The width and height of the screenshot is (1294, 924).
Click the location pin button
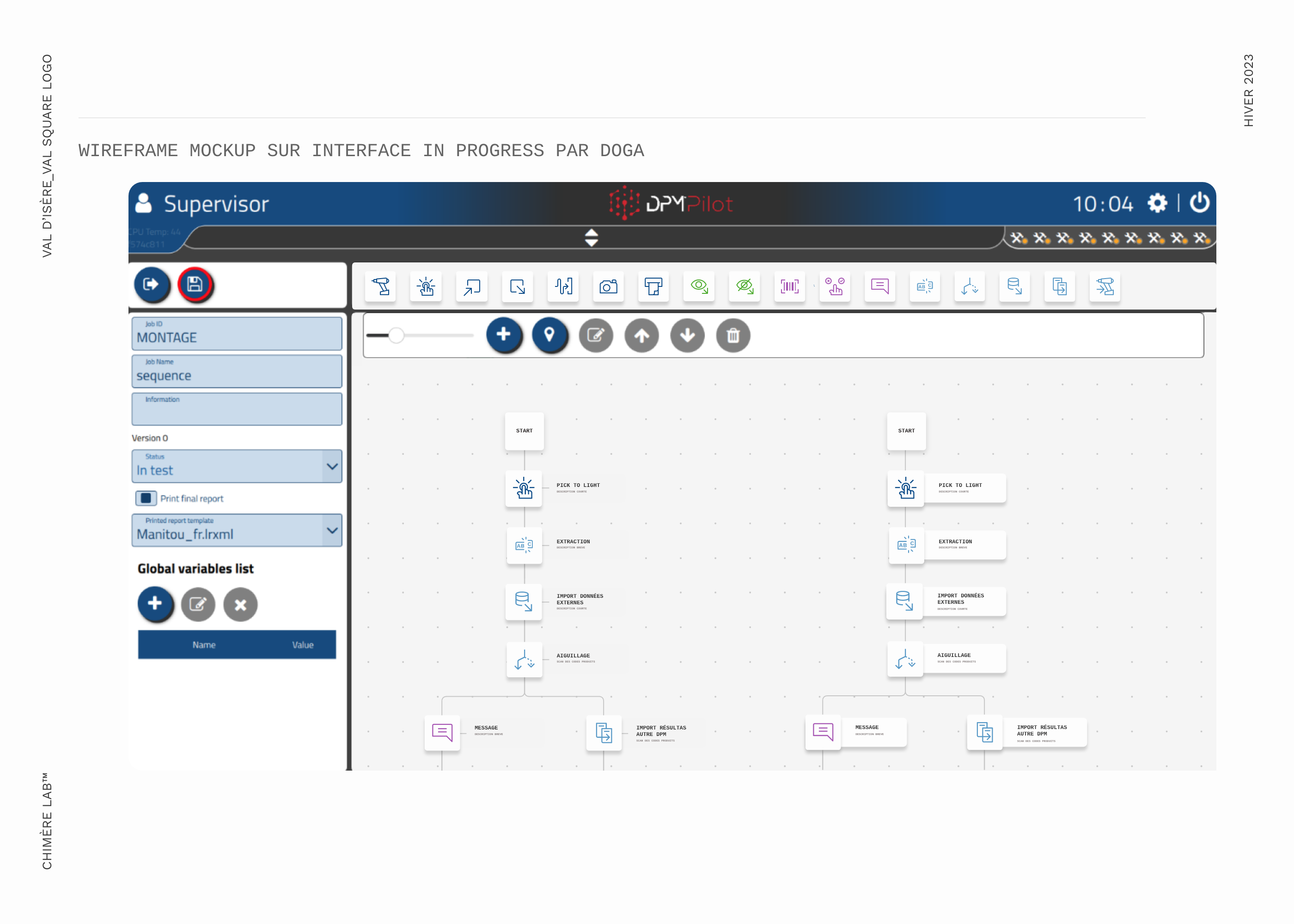549,334
